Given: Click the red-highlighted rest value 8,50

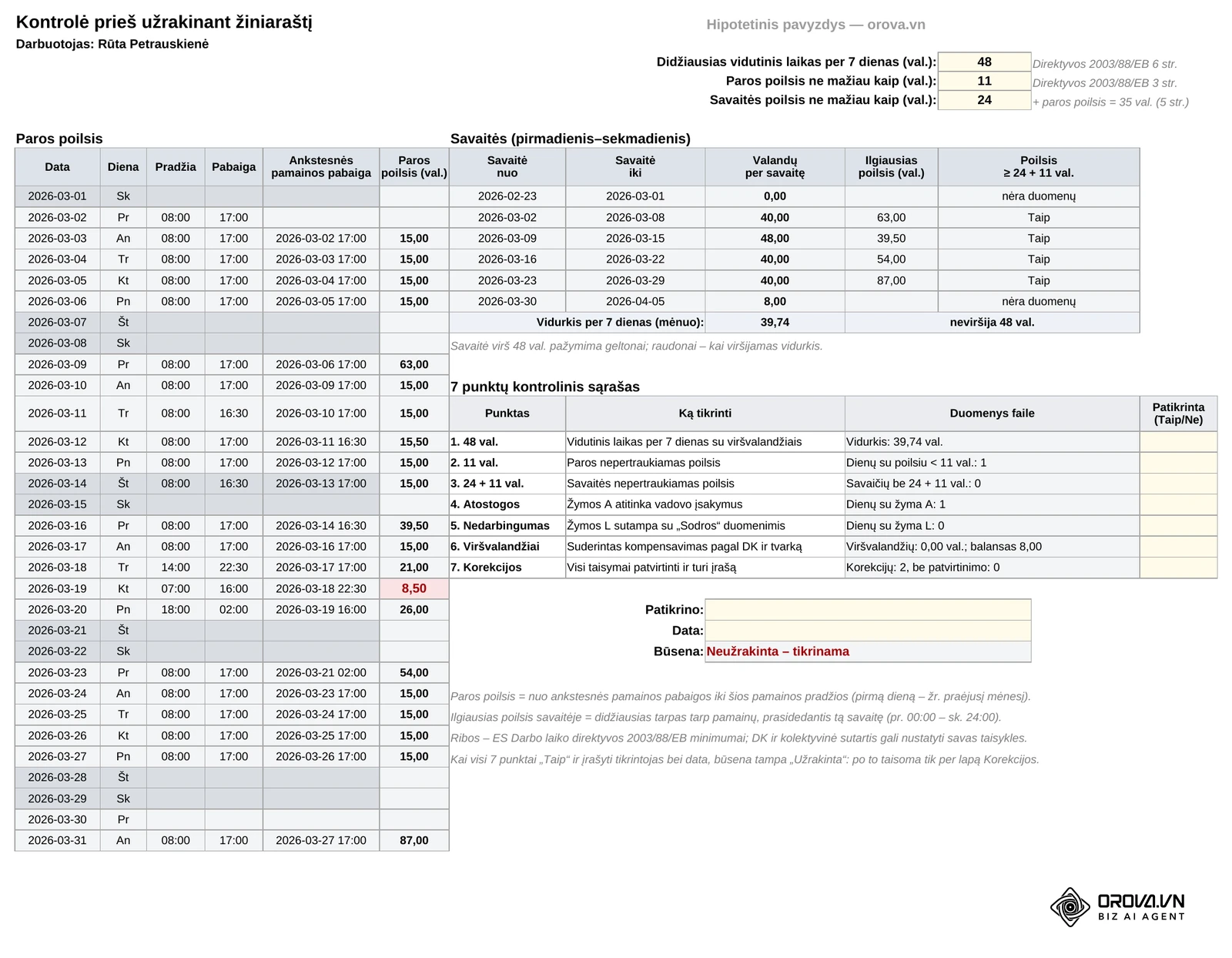Looking at the screenshot, I should tap(414, 588).
